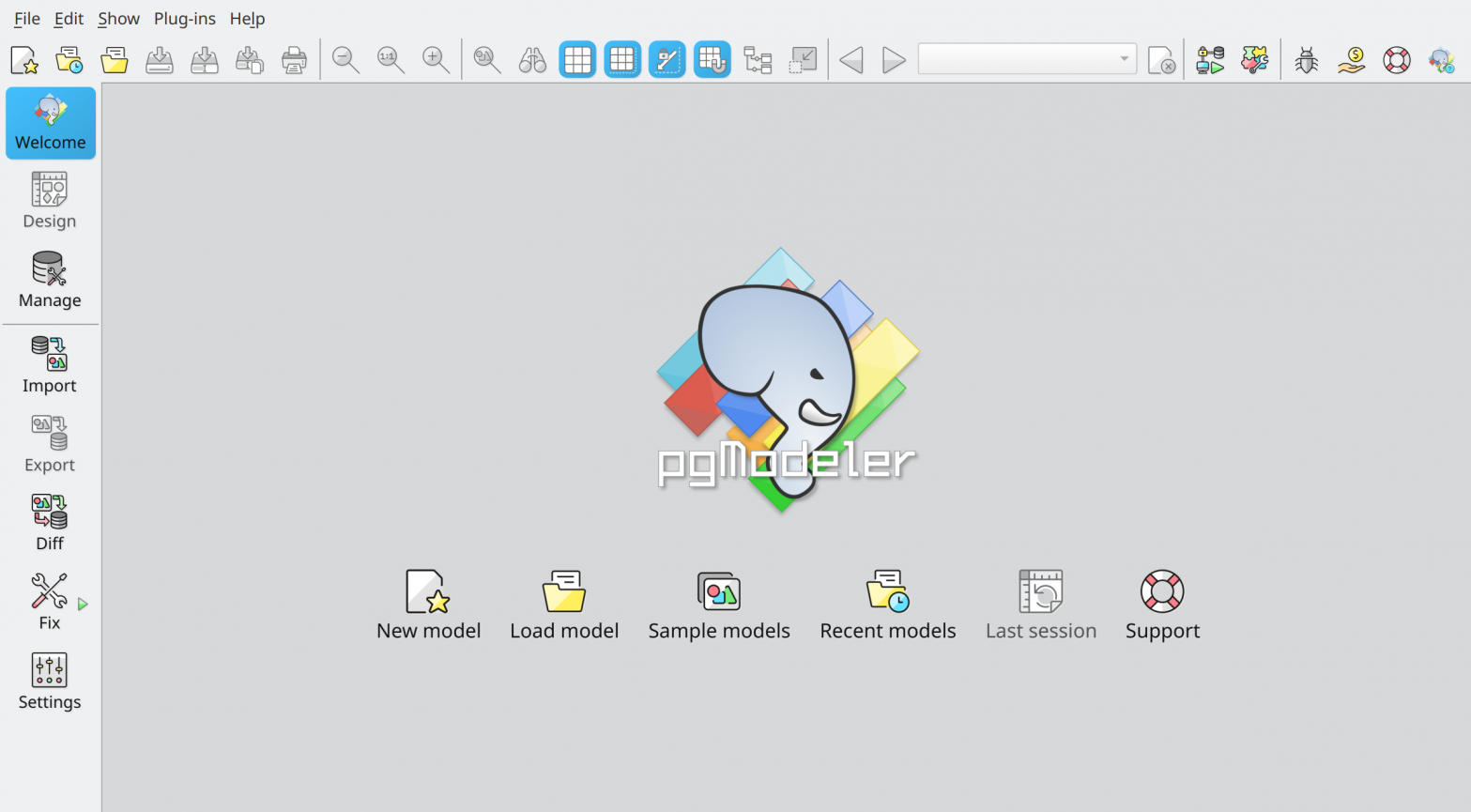Click the Save all models toolbar icon

click(205, 60)
